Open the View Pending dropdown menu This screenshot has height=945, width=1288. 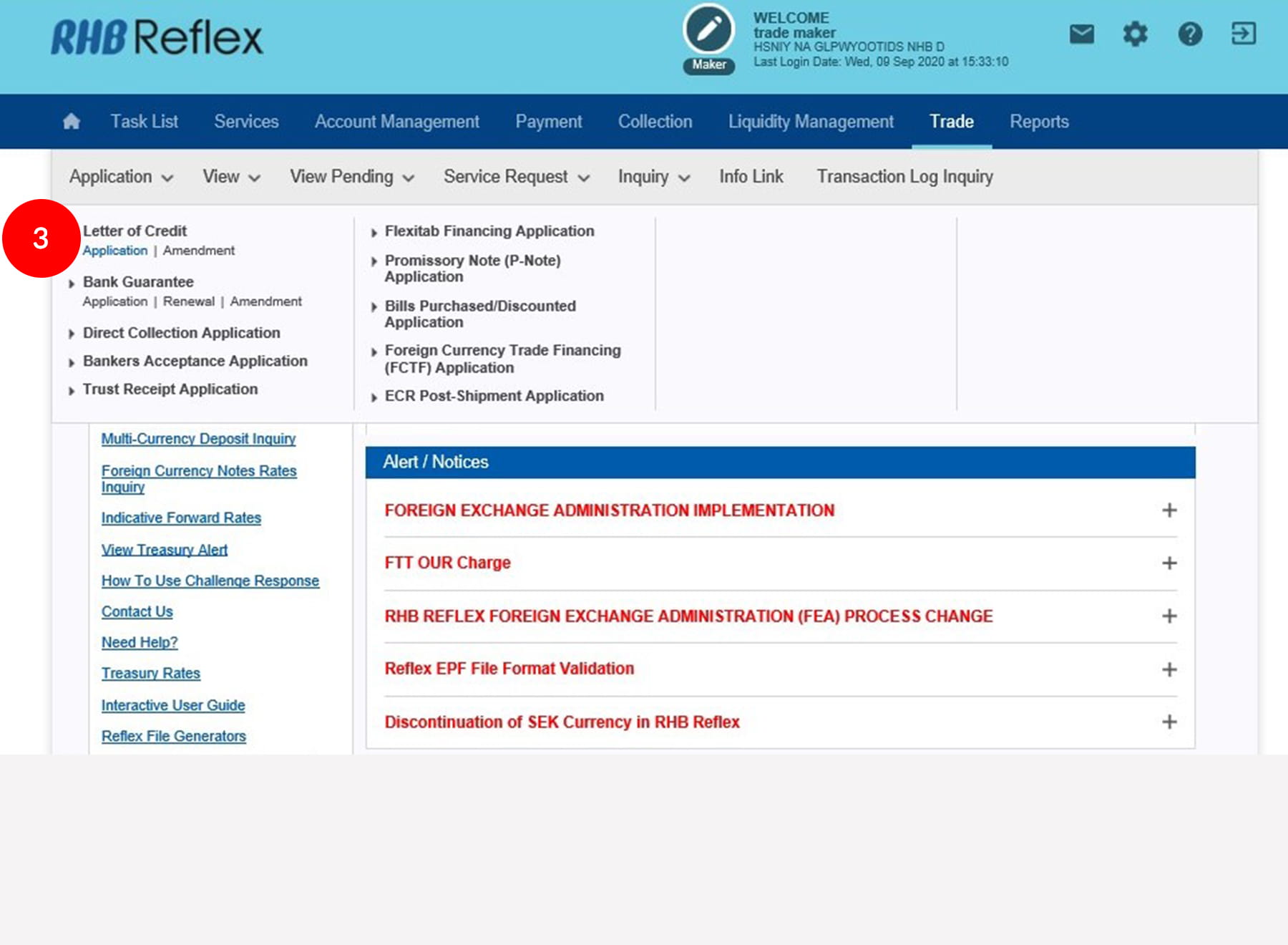pyautogui.click(x=351, y=177)
